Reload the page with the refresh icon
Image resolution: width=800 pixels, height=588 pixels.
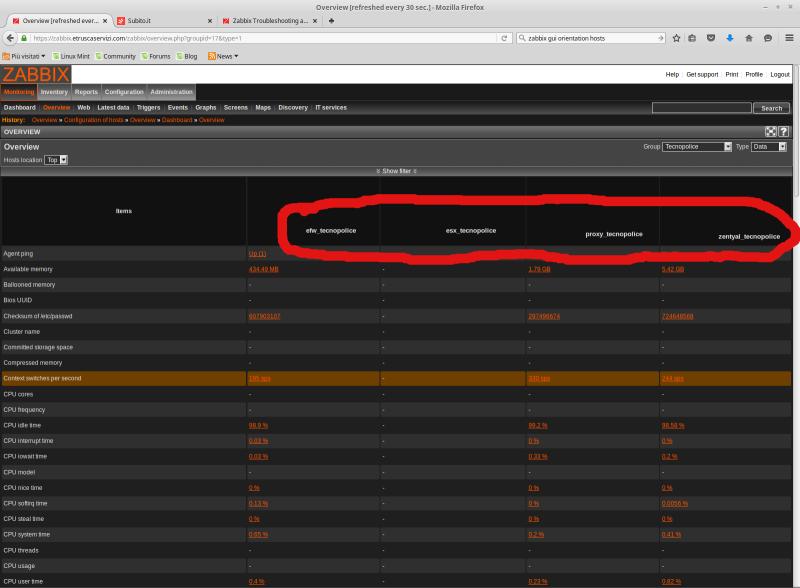504,38
